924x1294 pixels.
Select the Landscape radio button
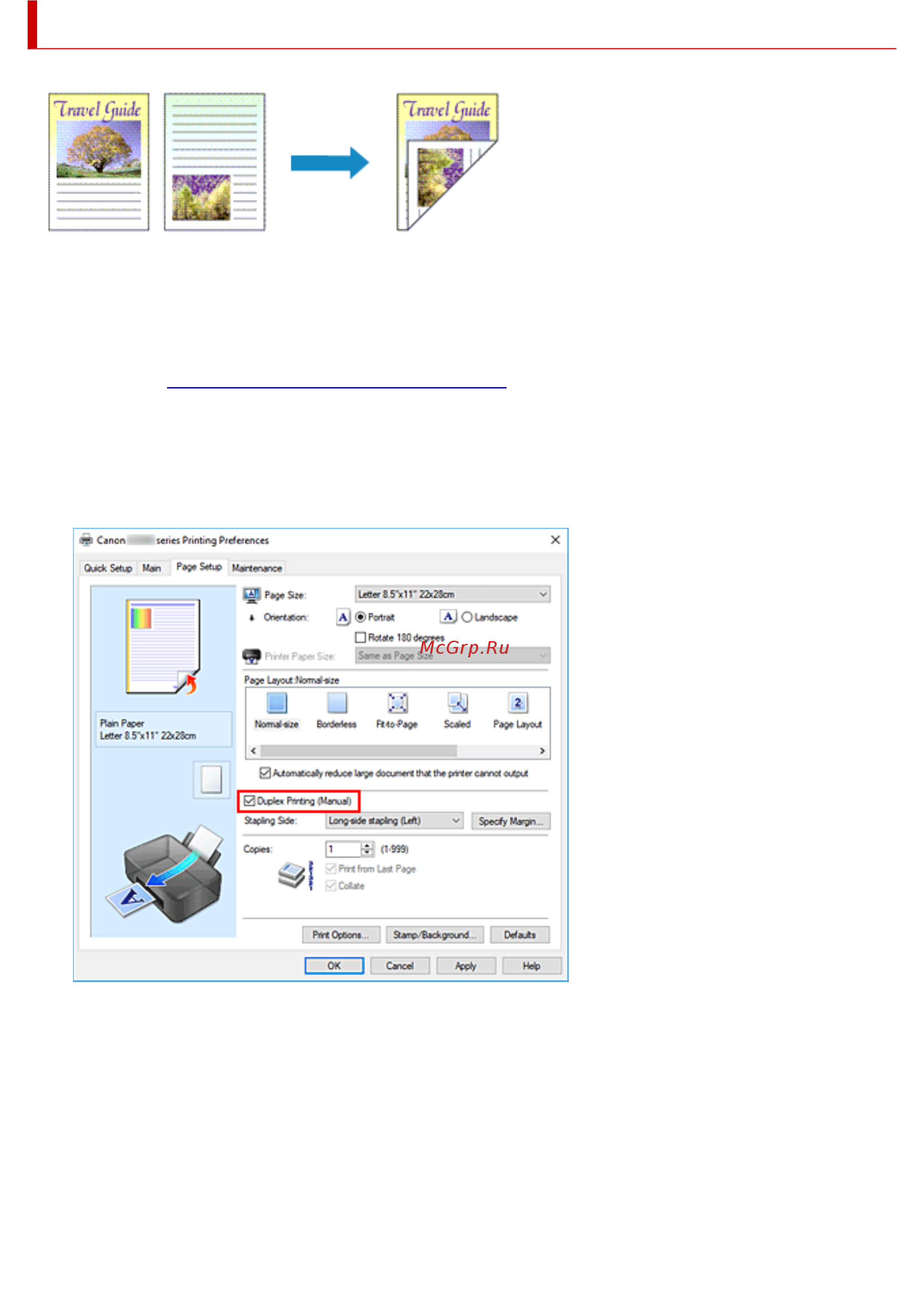pyautogui.click(x=467, y=618)
